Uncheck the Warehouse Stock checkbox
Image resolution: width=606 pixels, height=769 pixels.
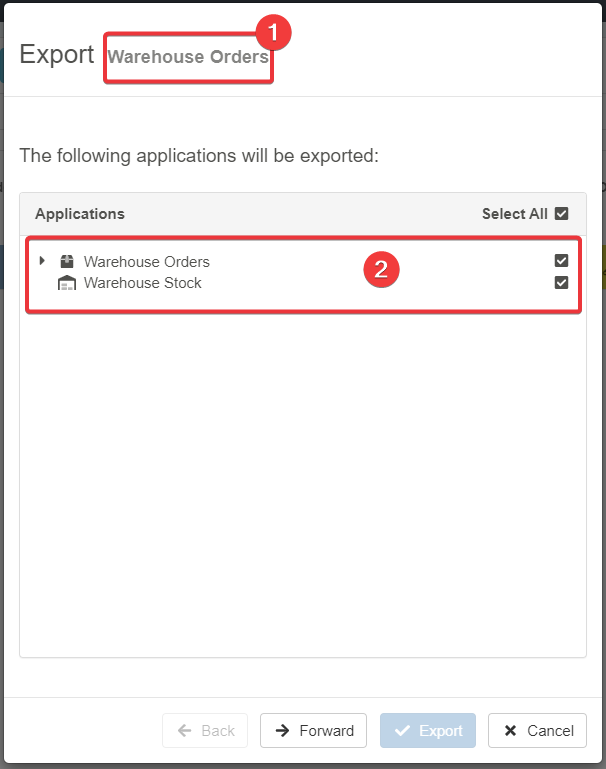coord(561,282)
